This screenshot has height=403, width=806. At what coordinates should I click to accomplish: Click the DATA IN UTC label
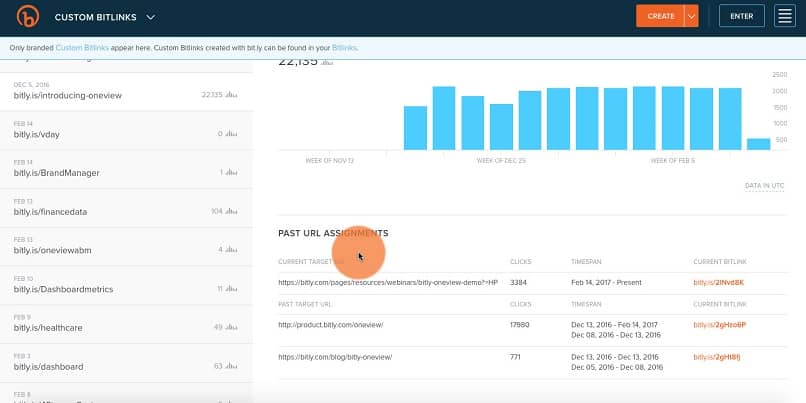click(x=764, y=186)
